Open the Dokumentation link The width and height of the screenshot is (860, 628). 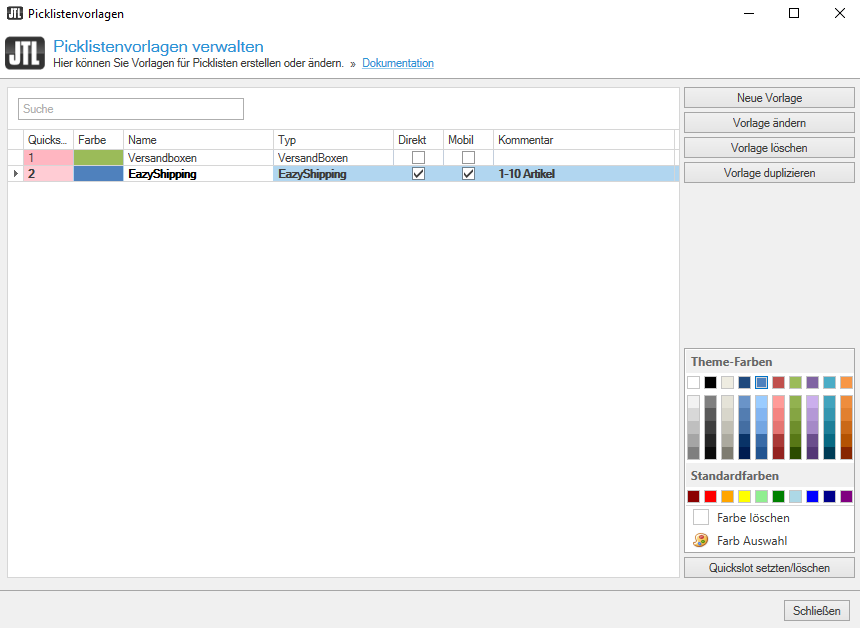coord(398,62)
